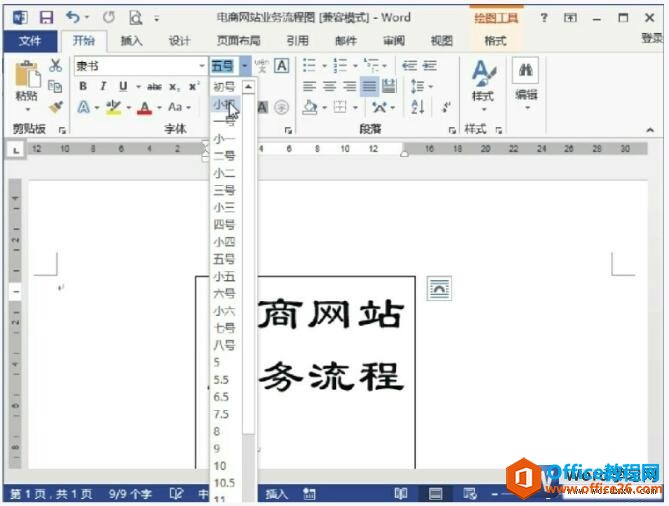Viewport: 669px width, 506px height.
Task: Open the 样式 Styles gallery button
Action: pos(483,85)
